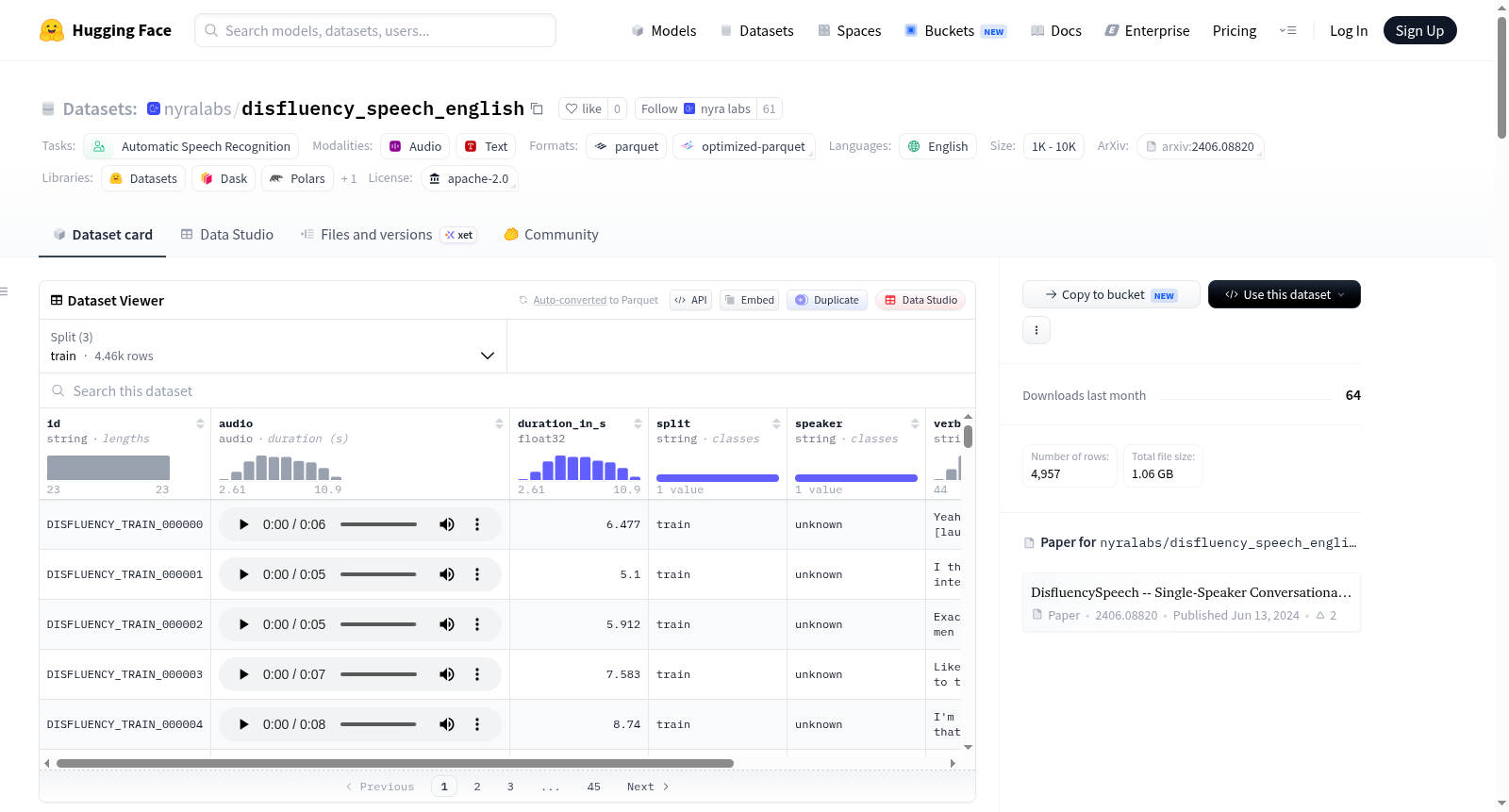Image resolution: width=1509 pixels, height=812 pixels.
Task: Select the Automatic Speech Recognition task tag
Action: [x=191, y=146]
